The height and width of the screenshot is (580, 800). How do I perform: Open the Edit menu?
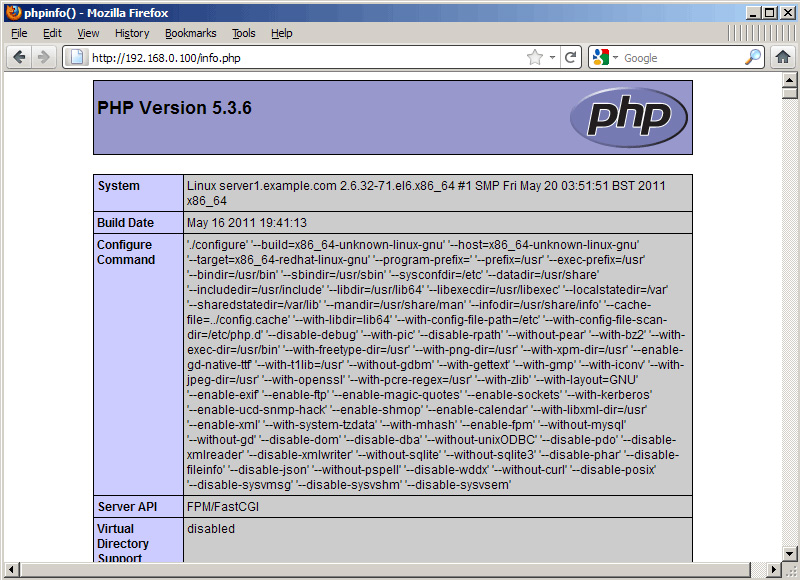click(x=52, y=33)
